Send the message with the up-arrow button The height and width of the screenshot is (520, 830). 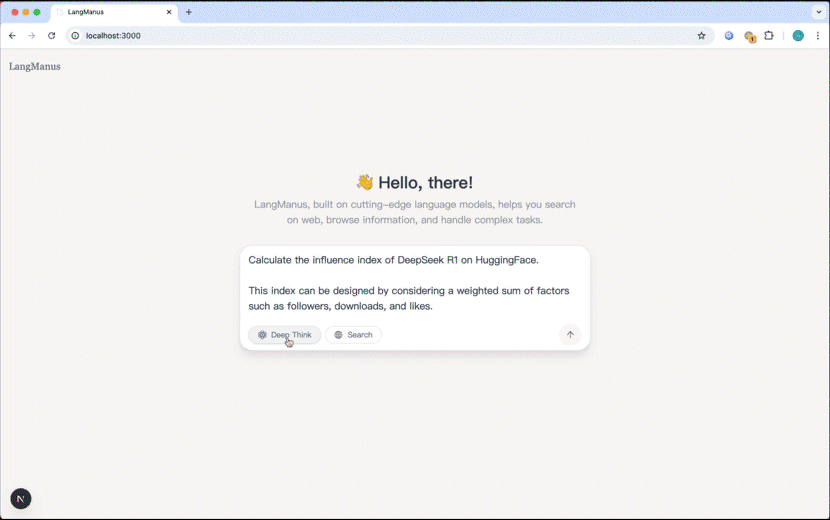pos(570,335)
